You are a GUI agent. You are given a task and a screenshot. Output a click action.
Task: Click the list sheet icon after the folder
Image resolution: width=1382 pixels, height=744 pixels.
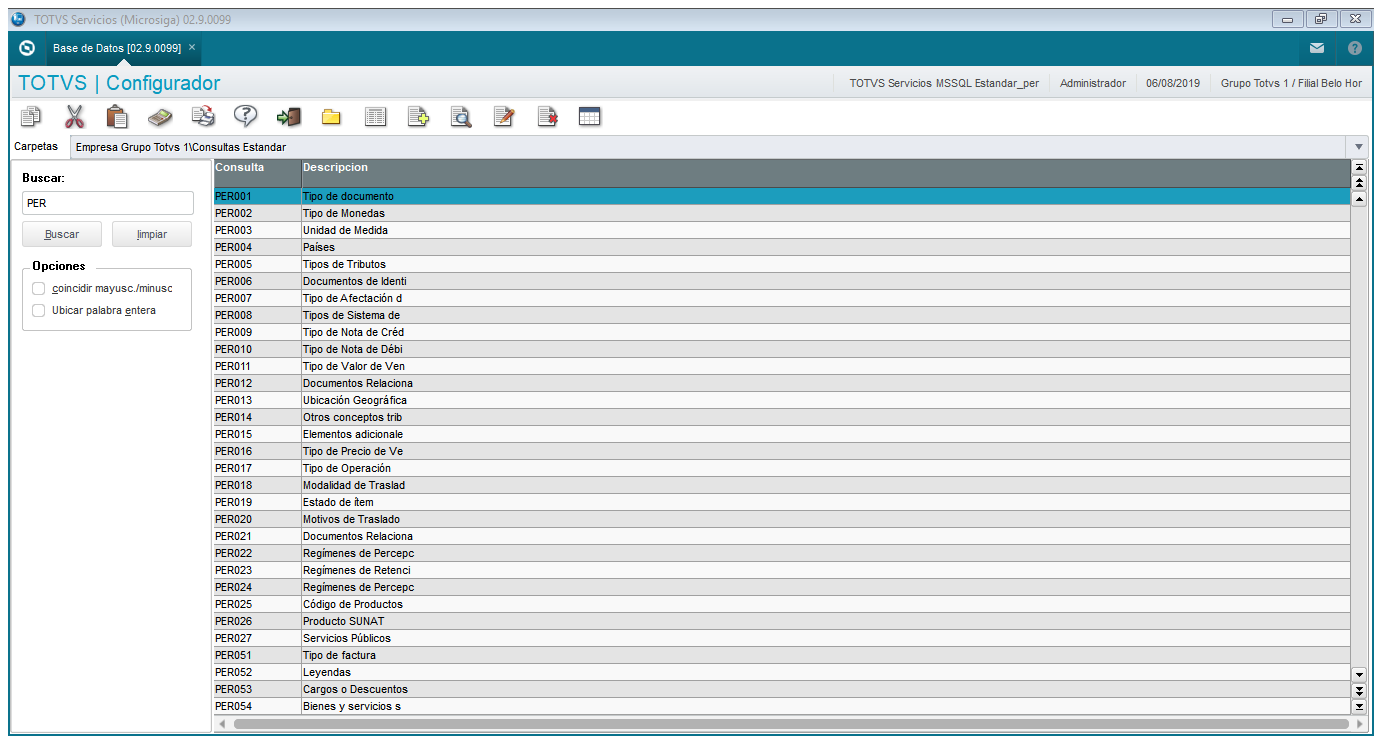[x=375, y=117]
